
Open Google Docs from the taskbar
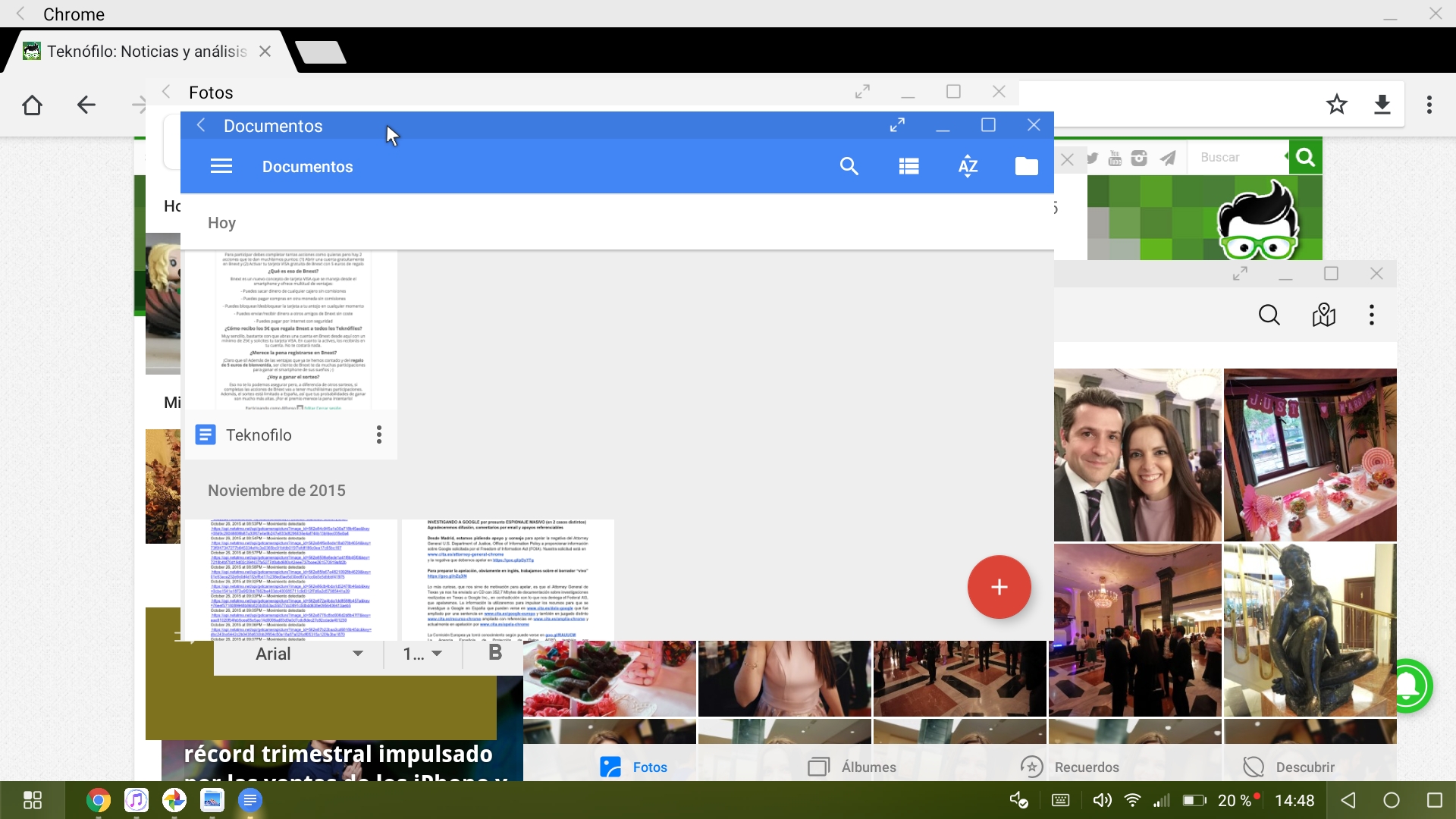250,800
